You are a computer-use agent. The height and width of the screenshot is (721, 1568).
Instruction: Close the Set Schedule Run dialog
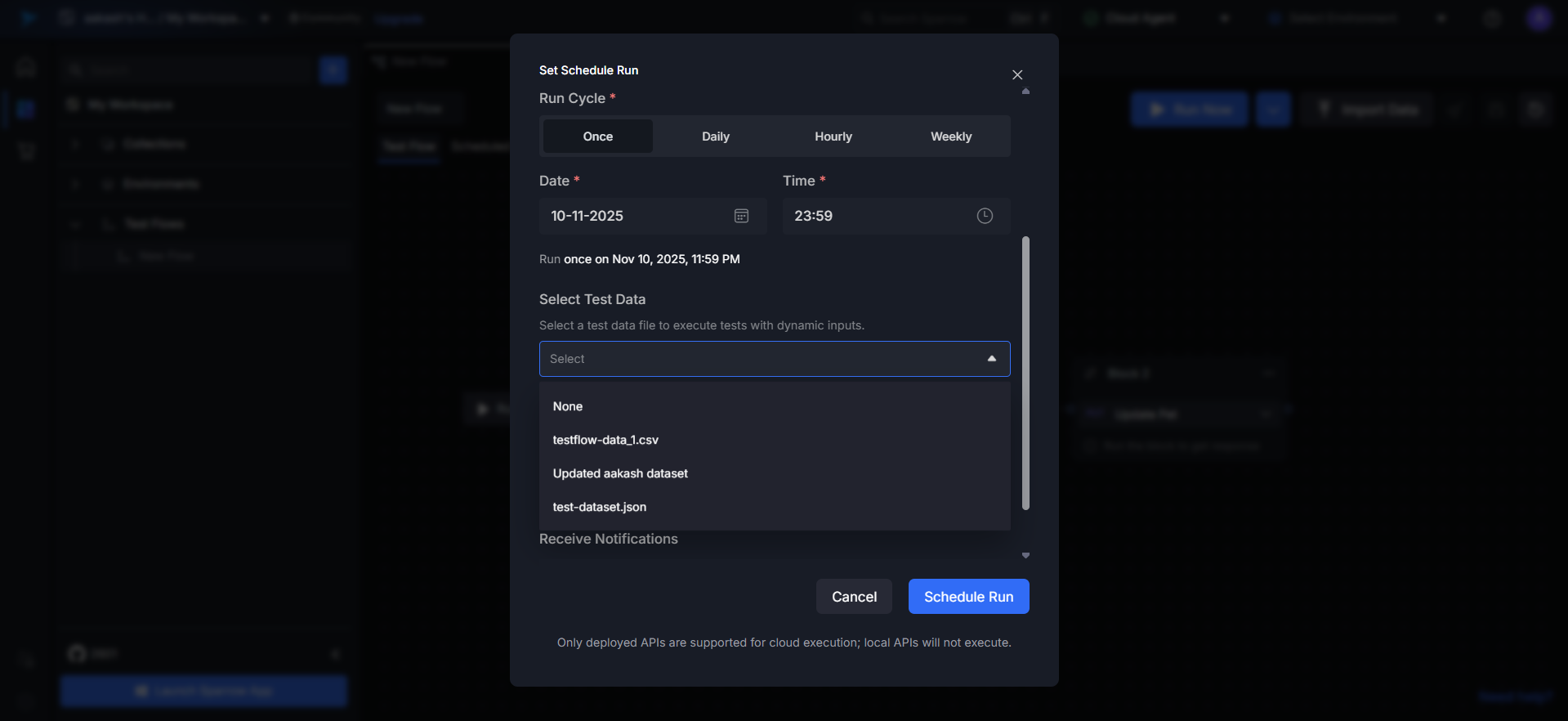pyautogui.click(x=1017, y=75)
